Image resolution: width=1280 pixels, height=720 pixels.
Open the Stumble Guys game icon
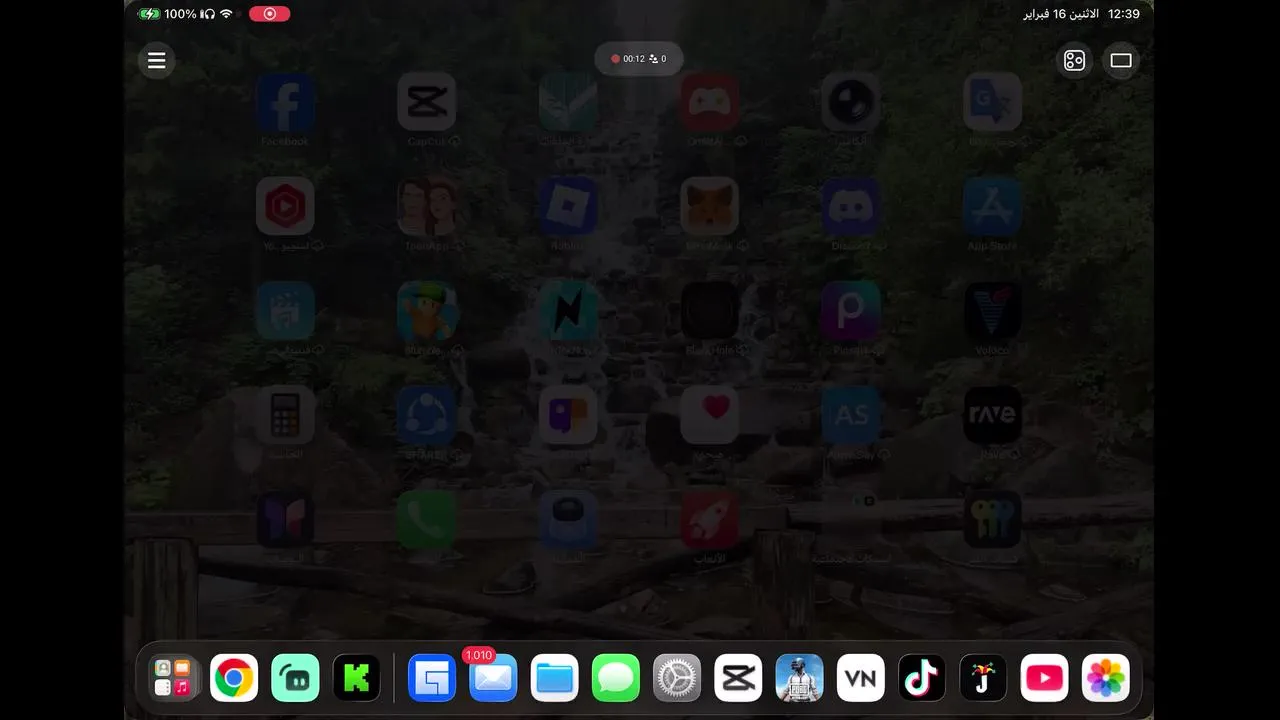[427, 310]
